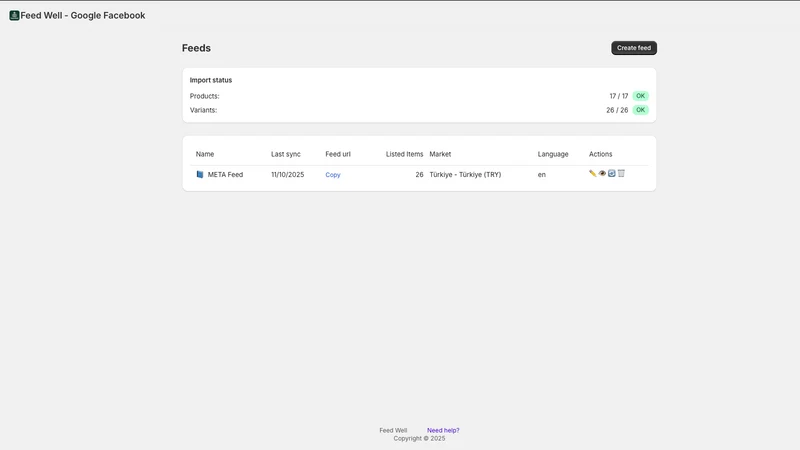800x450 pixels.
Task: Click the listed items value 26
Action: coord(419,174)
